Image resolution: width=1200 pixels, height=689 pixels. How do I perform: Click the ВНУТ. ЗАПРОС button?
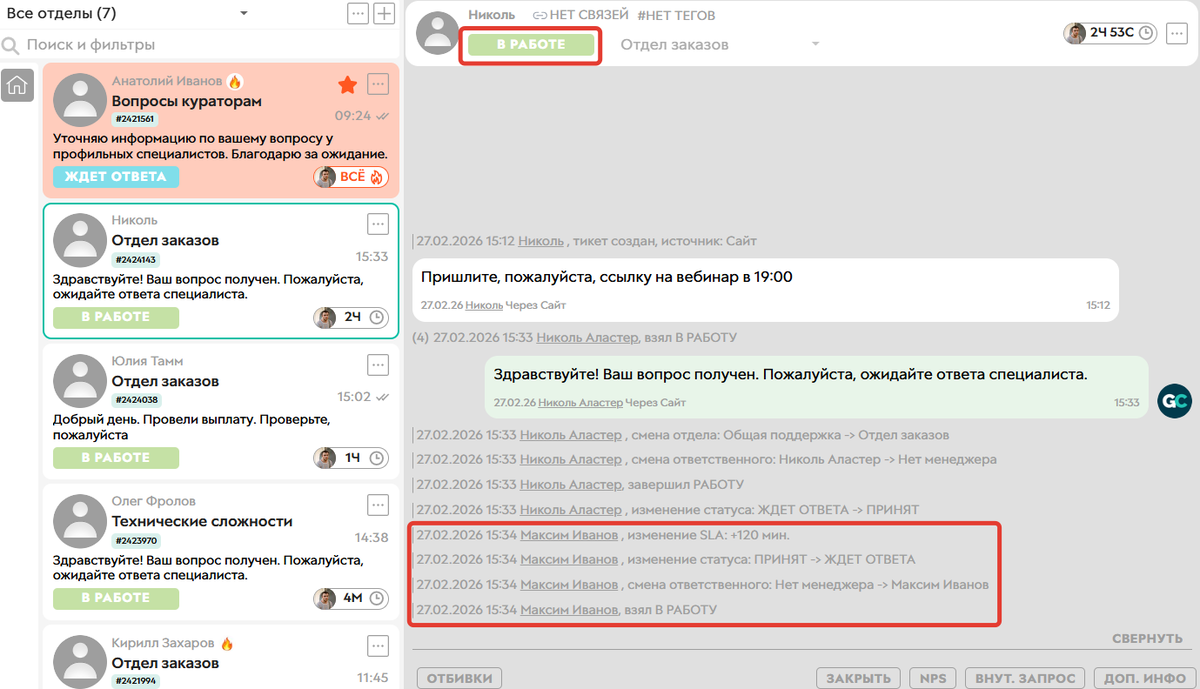(x=1025, y=678)
